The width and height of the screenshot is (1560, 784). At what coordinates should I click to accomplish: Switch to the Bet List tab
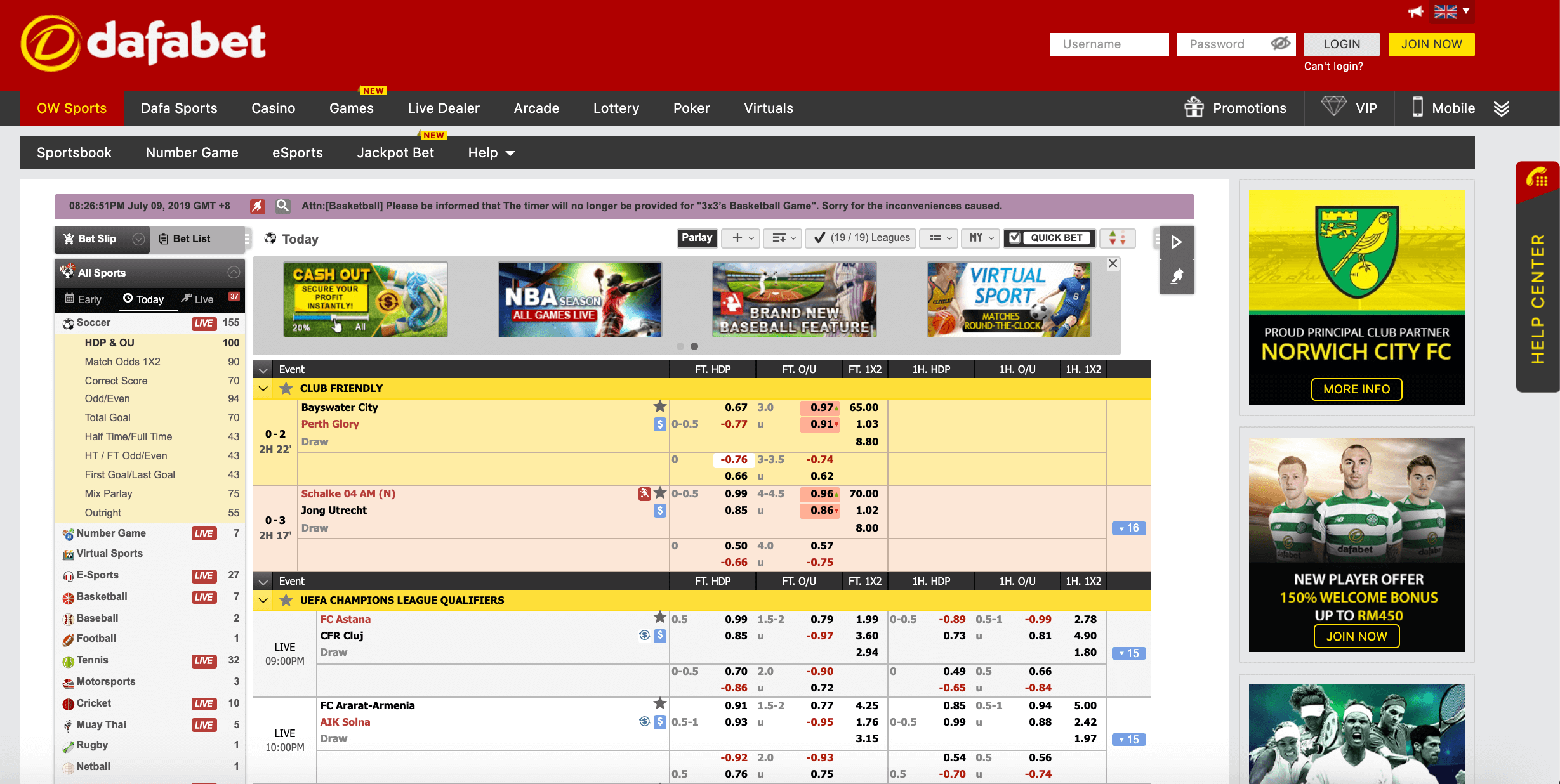tap(185, 239)
